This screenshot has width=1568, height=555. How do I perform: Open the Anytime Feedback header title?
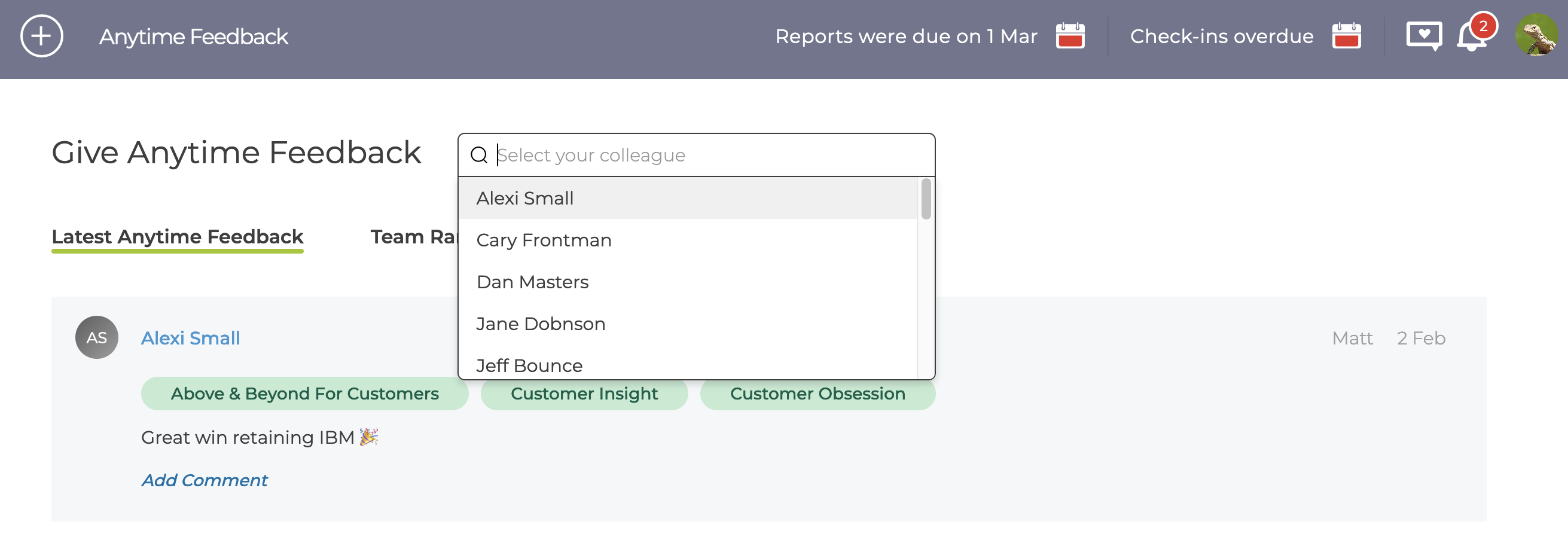tap(194, 37)
